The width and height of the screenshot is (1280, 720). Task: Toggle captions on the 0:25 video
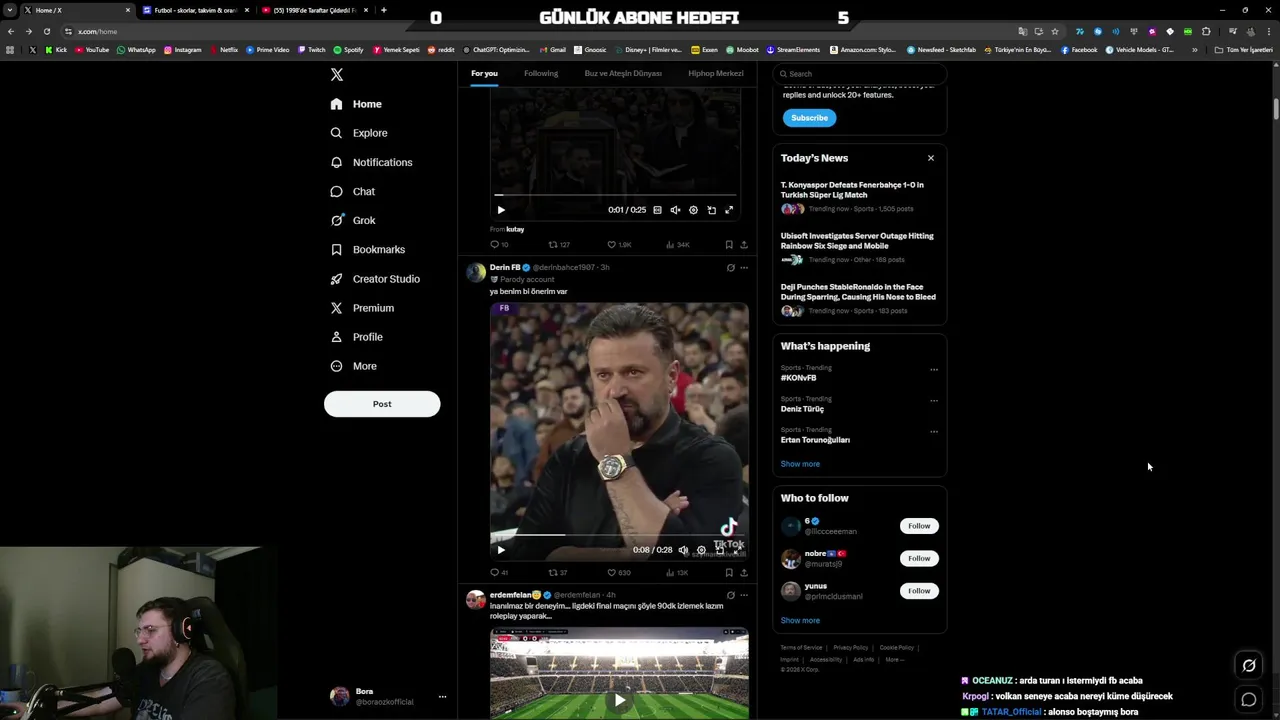[x=657, y=210]
